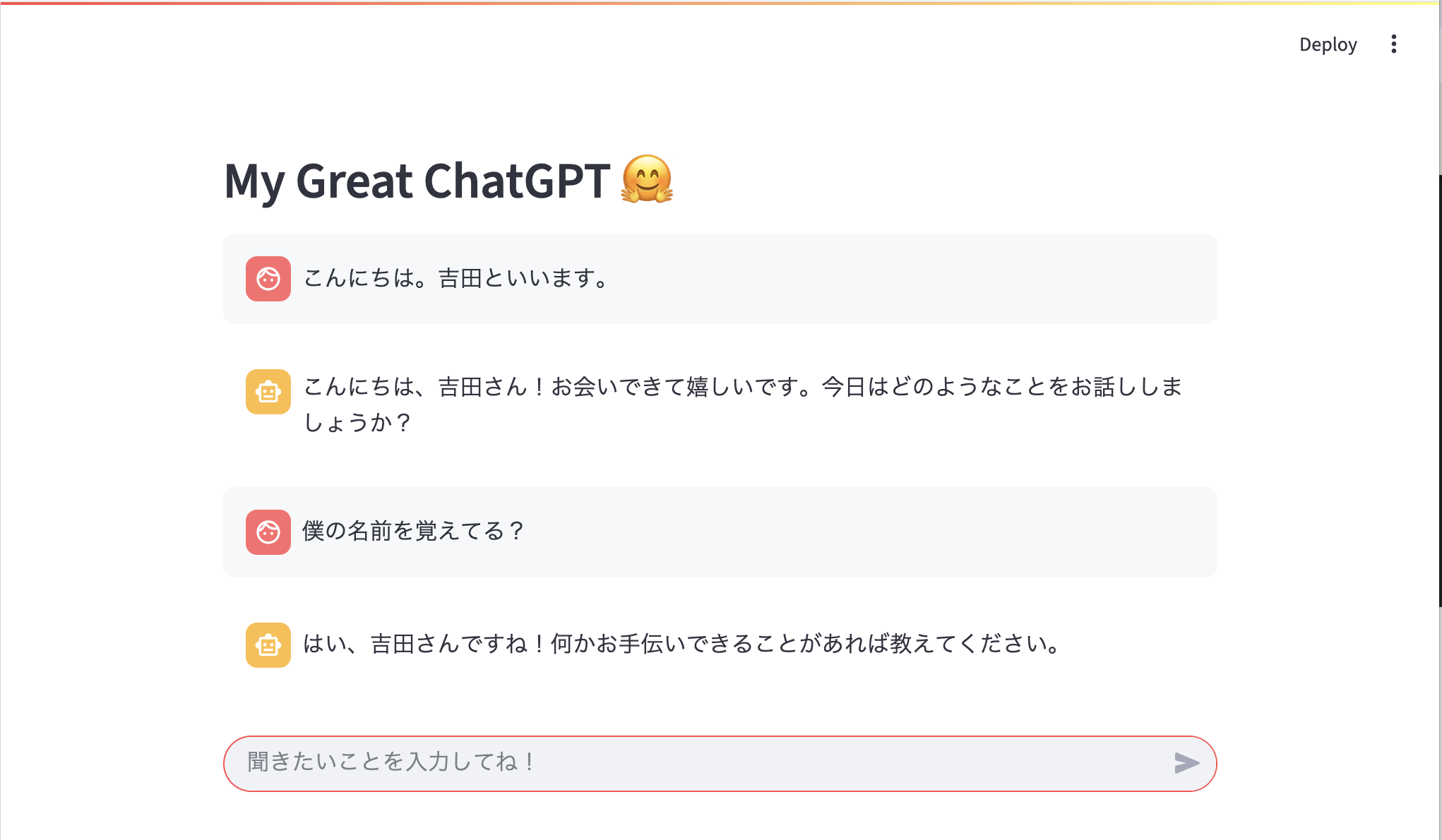The image size is (1442, 840).
Task: Click the message こんにちは。吉田といいます。
Action: tap(456, 279)
